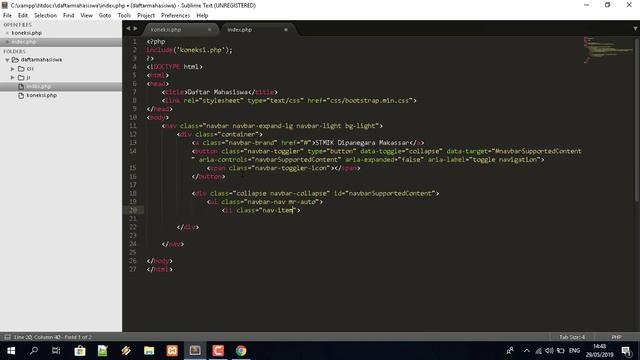Close koneksi.php using its tab X

click(x=209, y=29)
